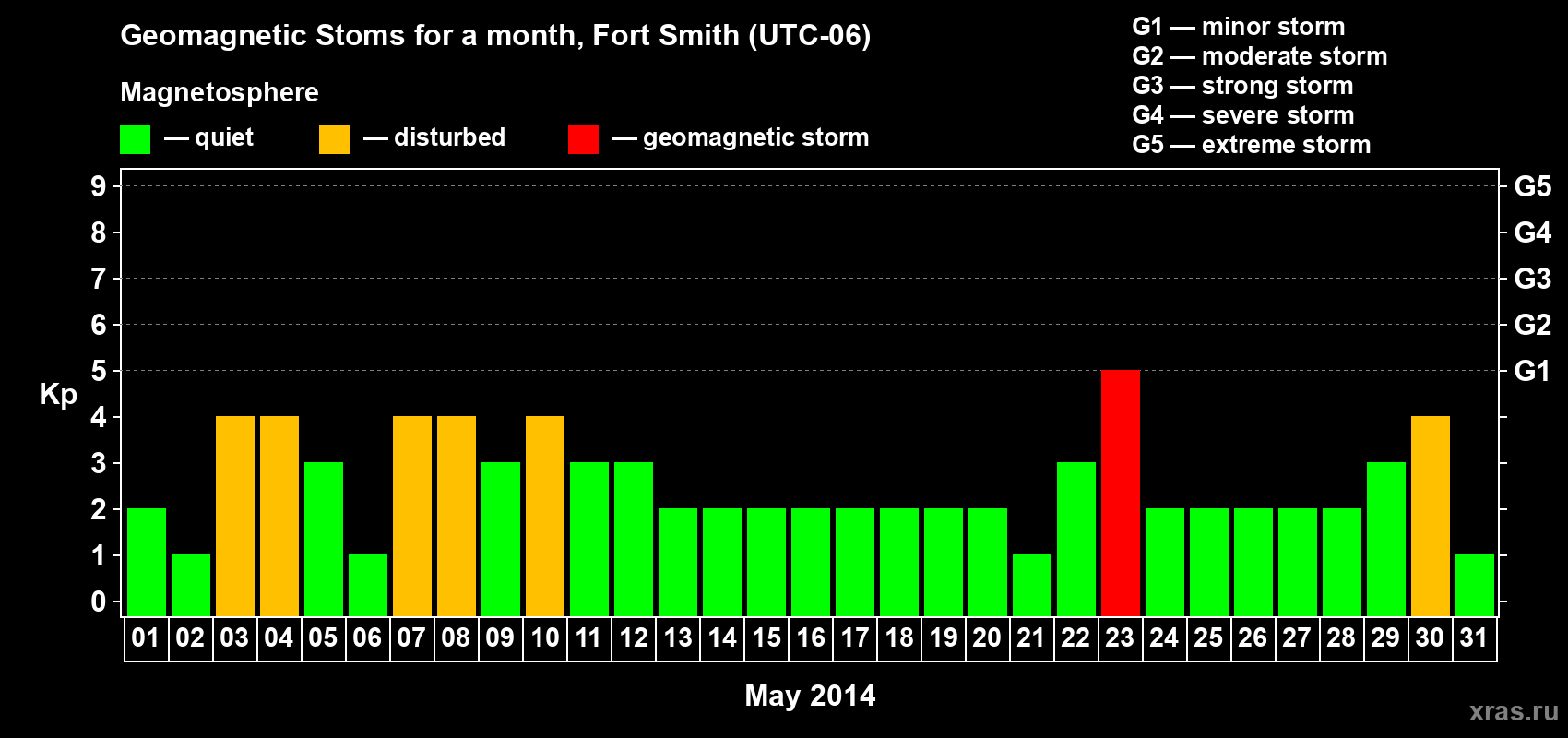Screen dimensions: 1568x738
Task: Click the G3 label on right axis
Action: [1533, 279]
